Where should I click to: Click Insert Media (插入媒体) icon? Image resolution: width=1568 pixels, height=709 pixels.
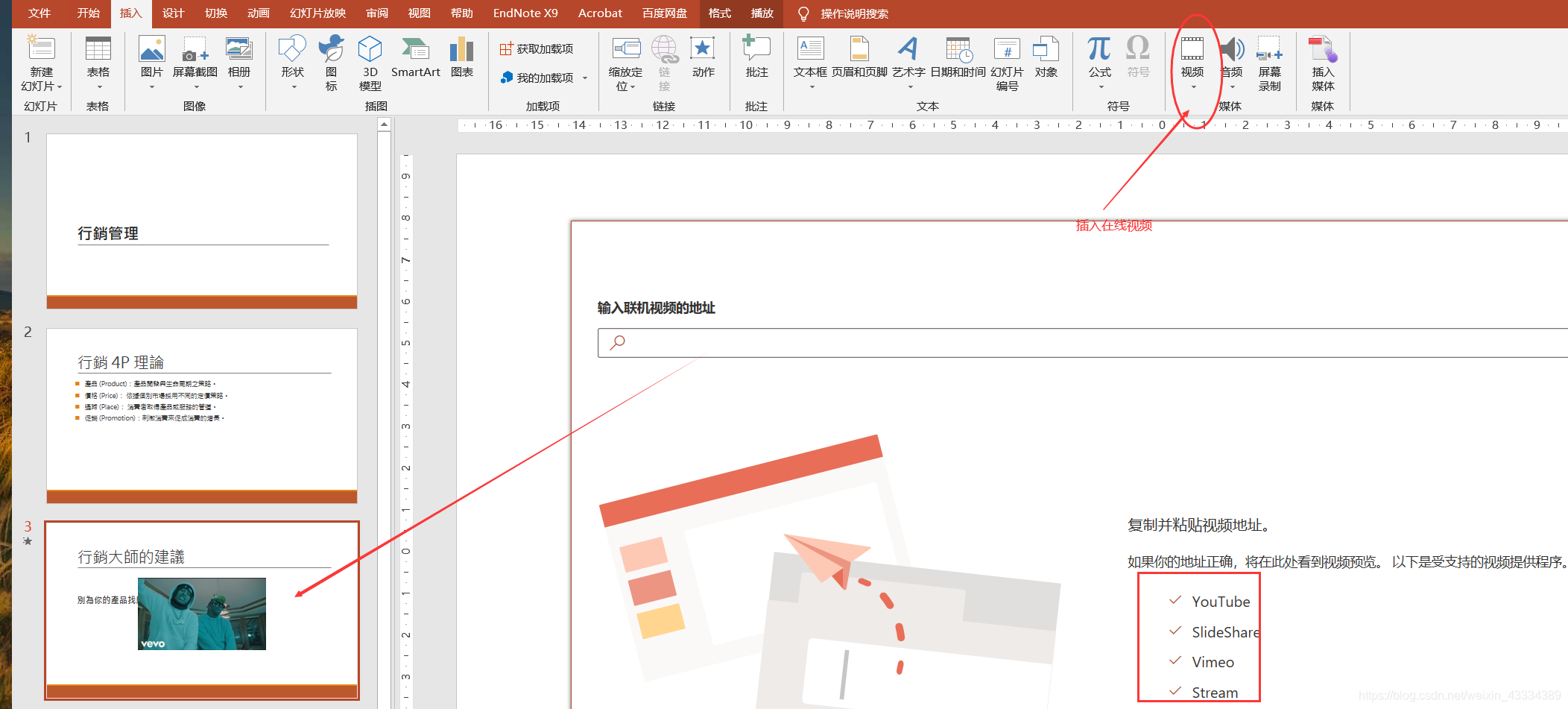1323,48
